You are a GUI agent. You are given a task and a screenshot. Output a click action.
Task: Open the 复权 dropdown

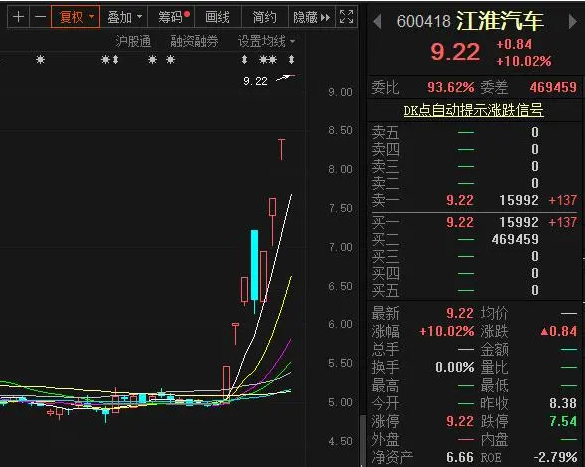coord(76,17)
